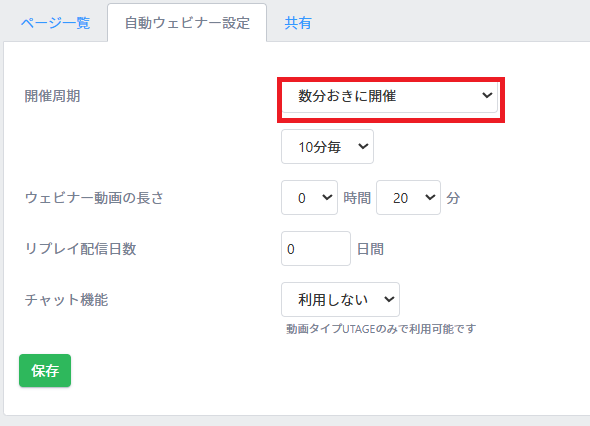Click the リプレイ配信日数 number input field
This screenshot has height=426, width=590.
click(x=316, y=248)
